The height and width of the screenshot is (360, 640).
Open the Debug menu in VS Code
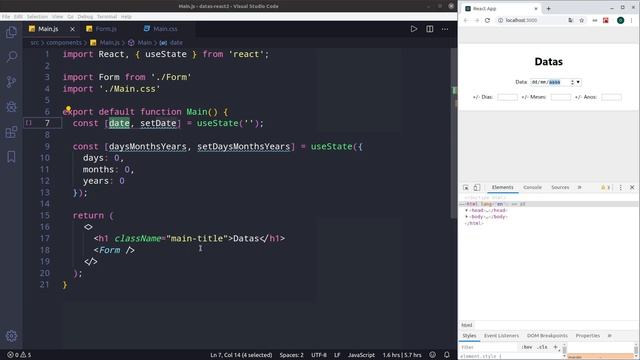pyautogui.click(x=85, y=17)
